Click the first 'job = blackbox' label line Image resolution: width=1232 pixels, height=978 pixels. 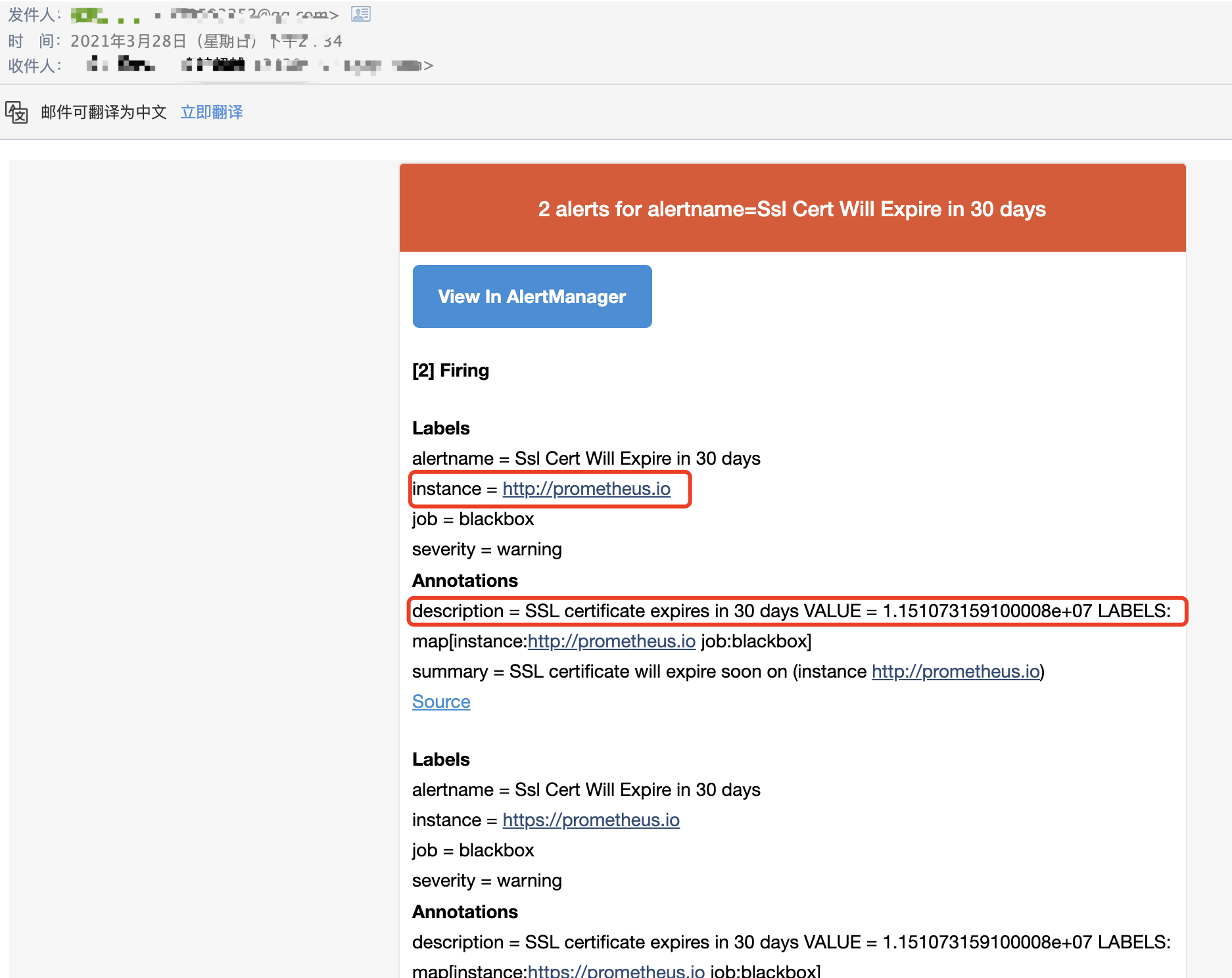point(473,519)
